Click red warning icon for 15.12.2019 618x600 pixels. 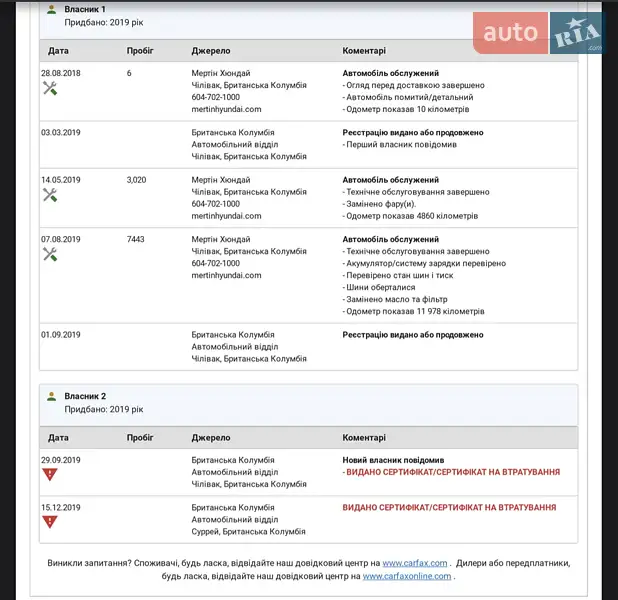pyautogui.click(x=50, y=522)
